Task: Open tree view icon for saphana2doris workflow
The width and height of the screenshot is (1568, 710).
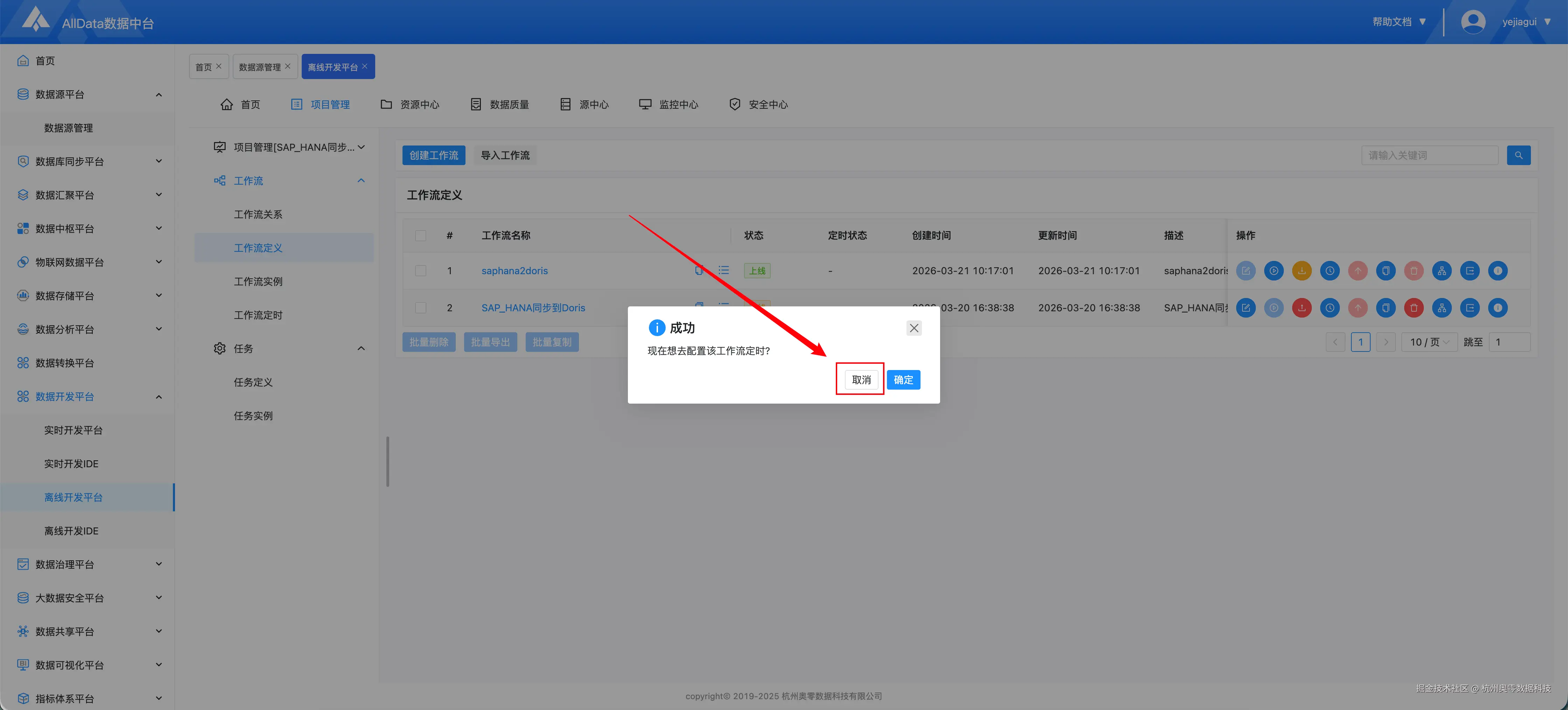Action: pos(1441,271)
